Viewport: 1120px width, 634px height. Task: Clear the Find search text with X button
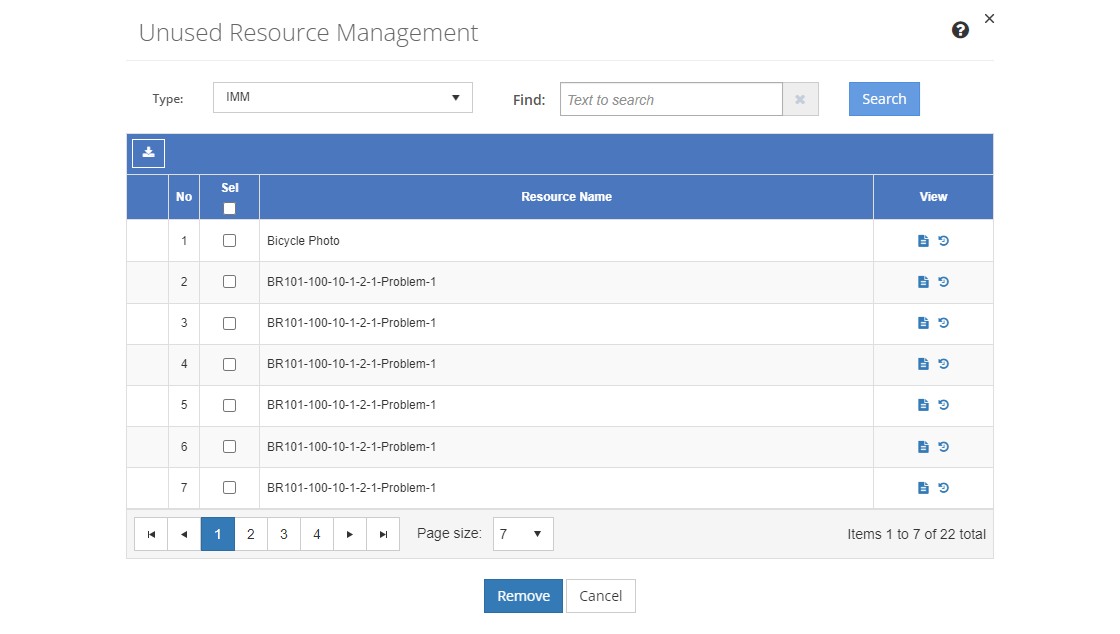800,99
